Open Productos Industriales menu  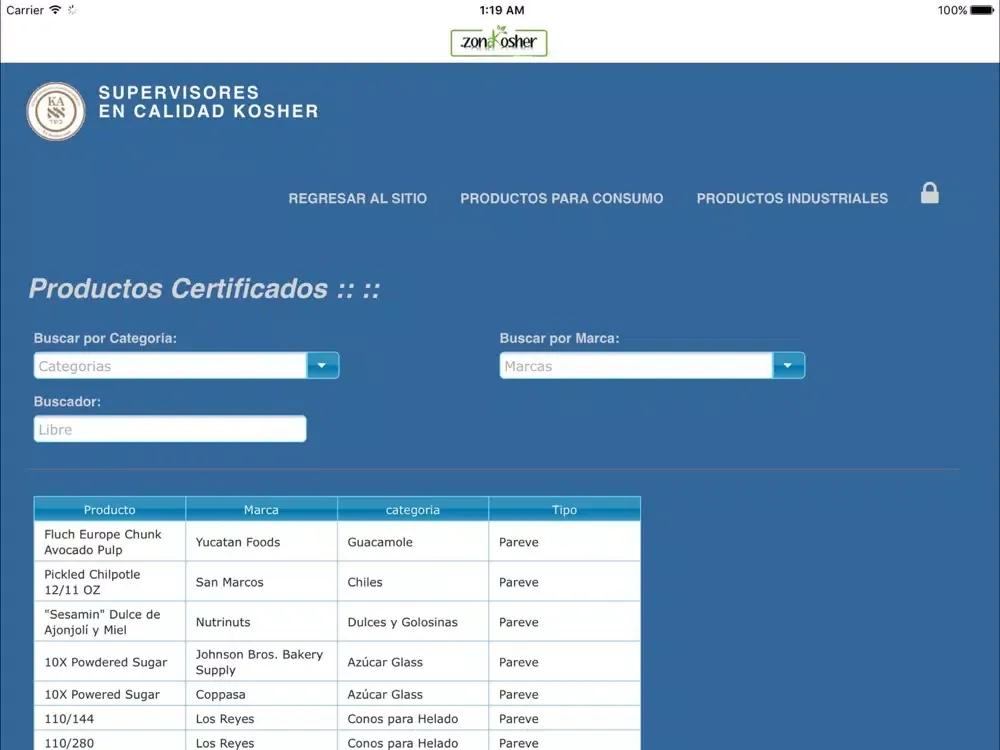792,198
